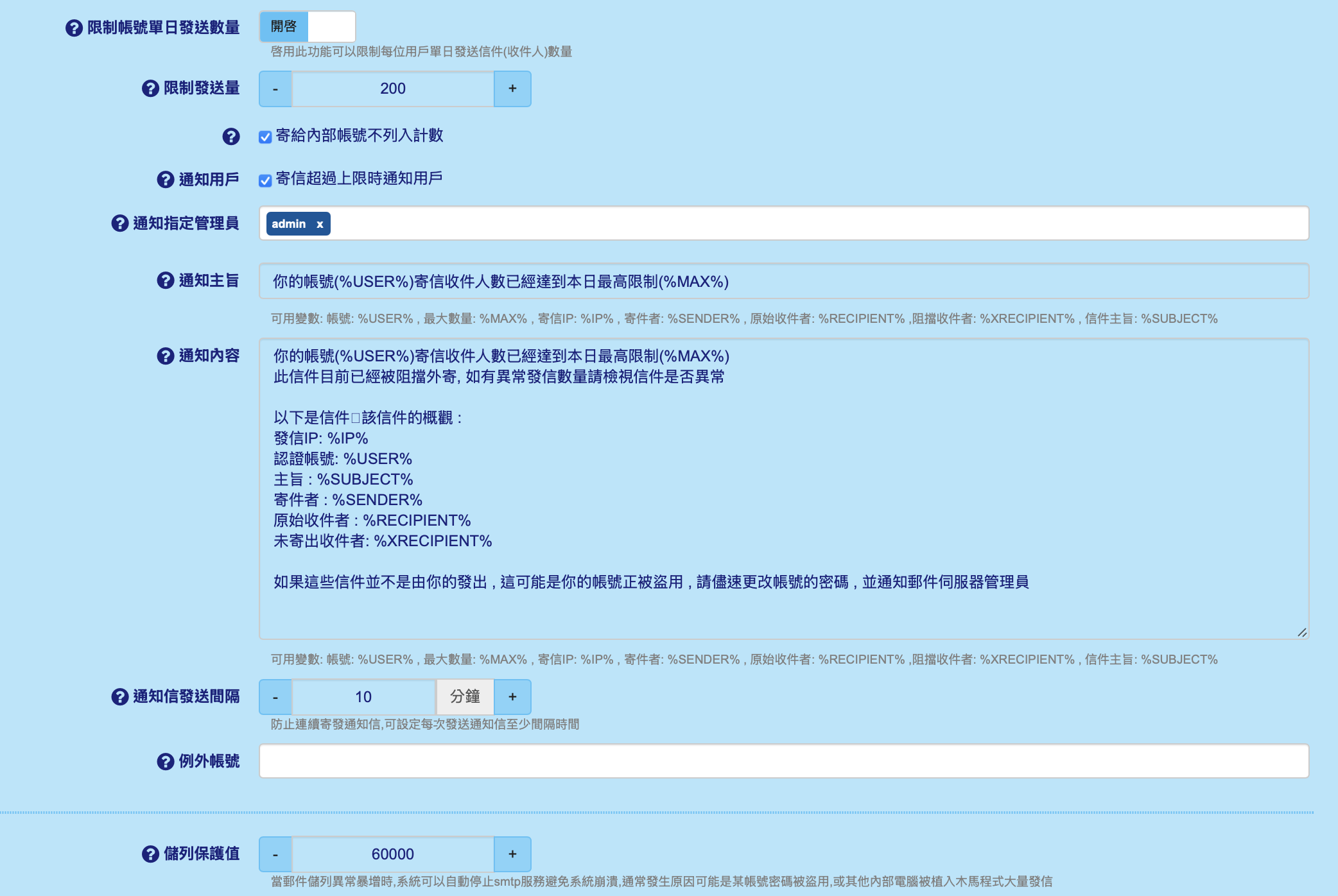Click help icon beside 通知用戶

click(165, 180)
